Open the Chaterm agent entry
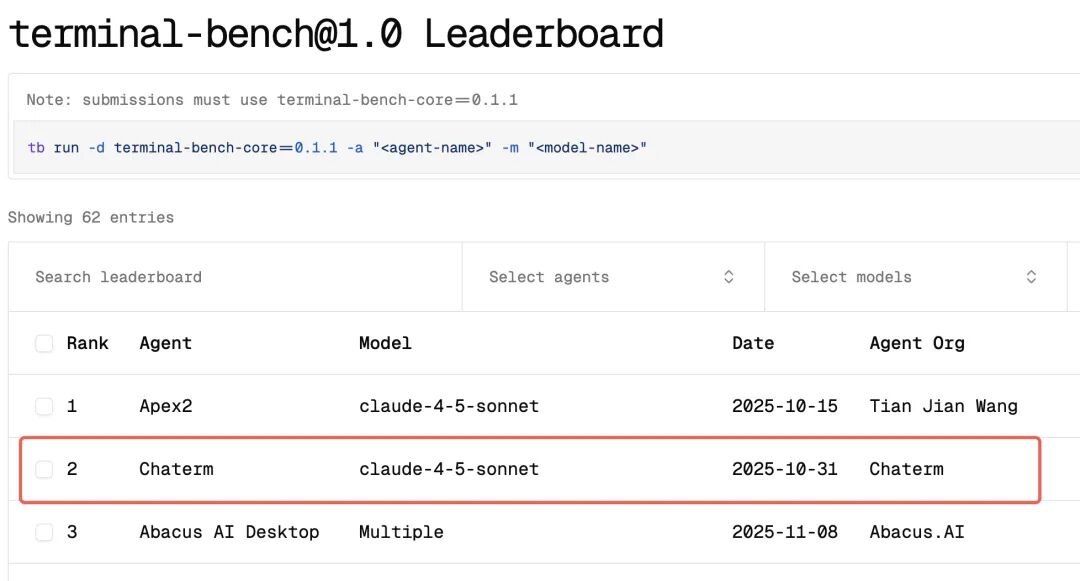1080x581 pixels. [176, 469]
